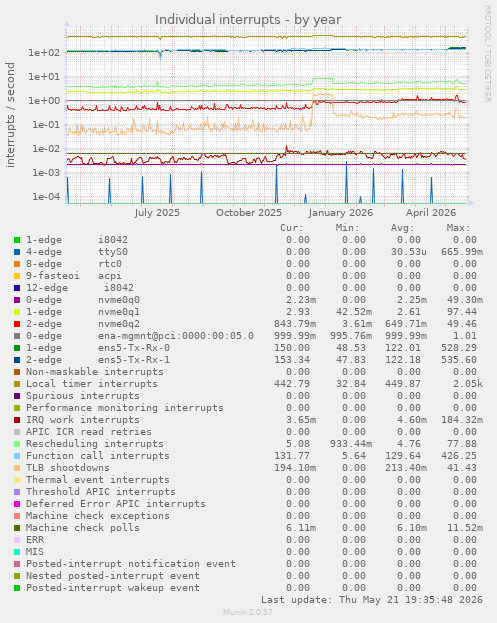
Task: Click the nvme0q0 purple legend swatch
Action: click(x=17, y=300)
